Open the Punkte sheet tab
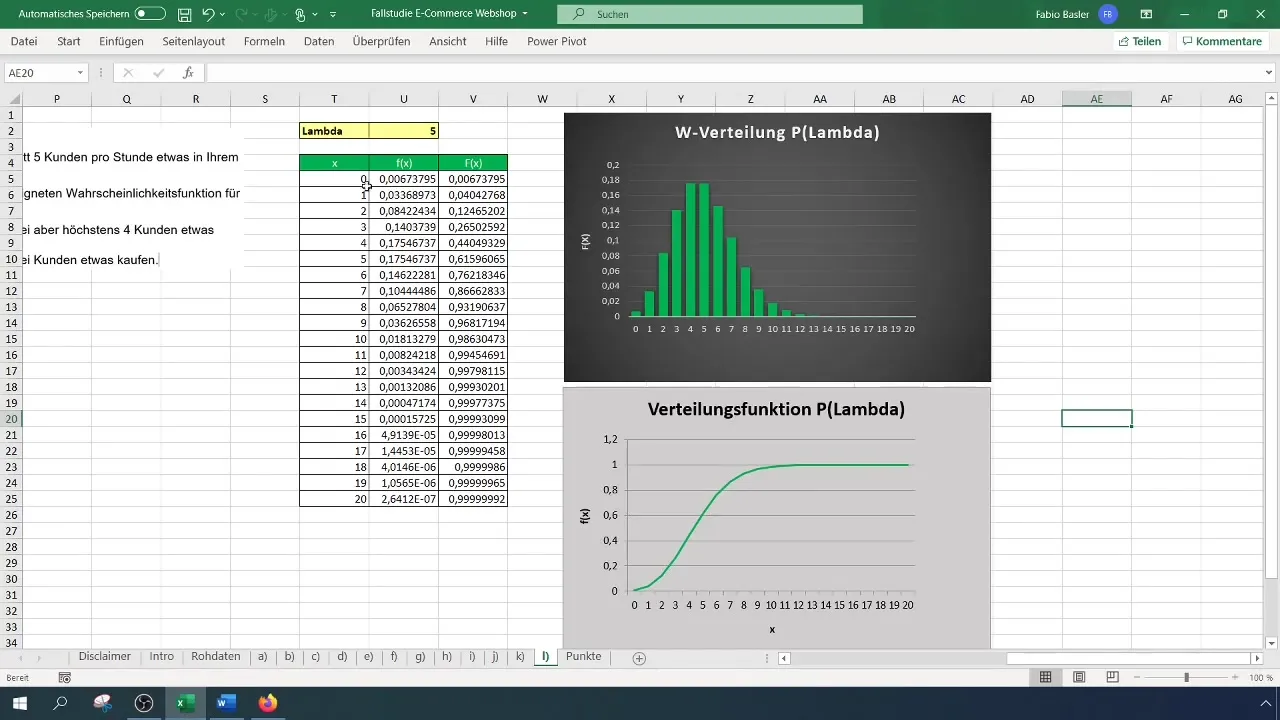Image resolution: width=1280 pixels, height=720 pixels. pos(583,657)
